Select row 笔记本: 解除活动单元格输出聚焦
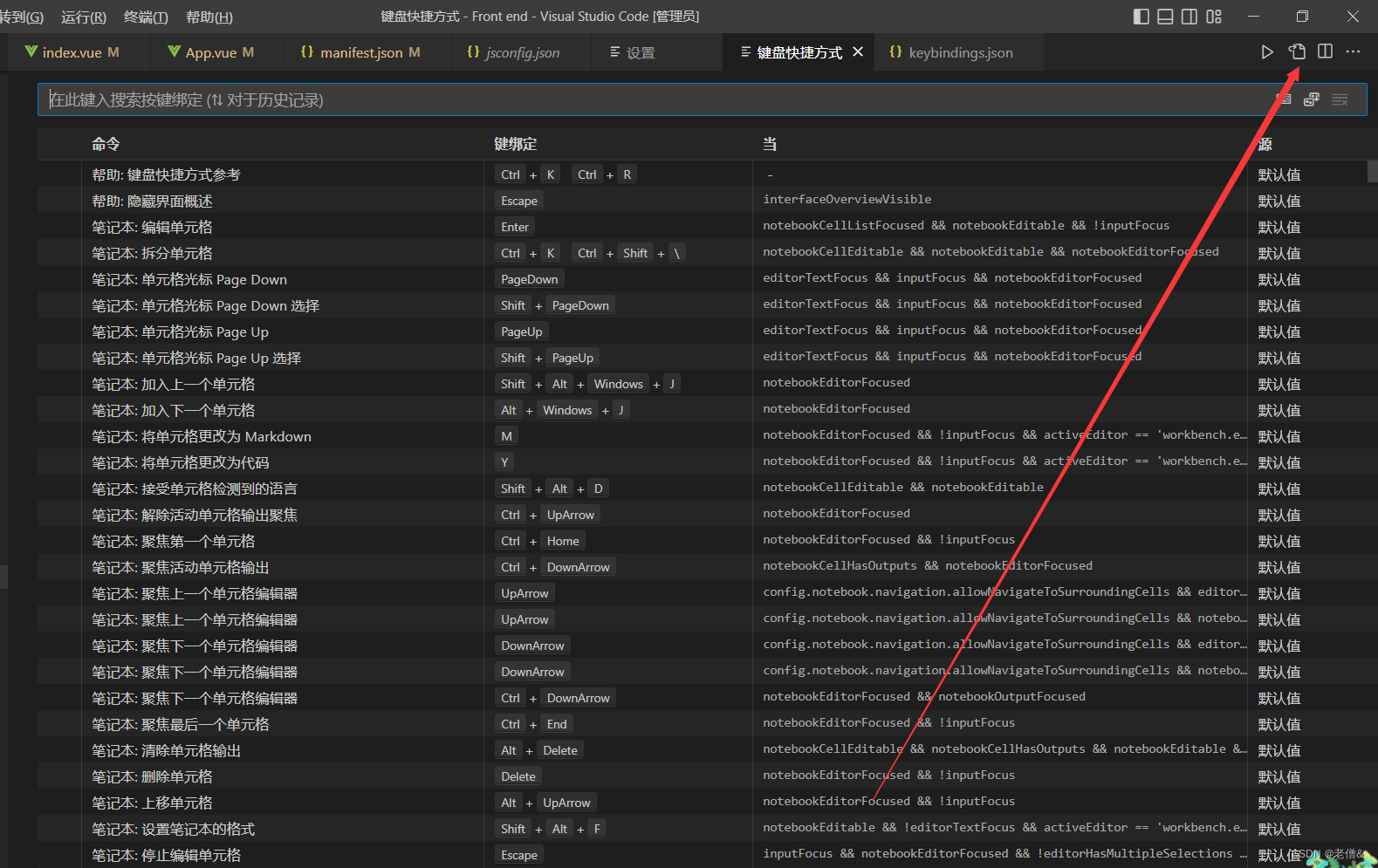The height and width of the screenshot is (868, 1378). (x=703, y=515)
